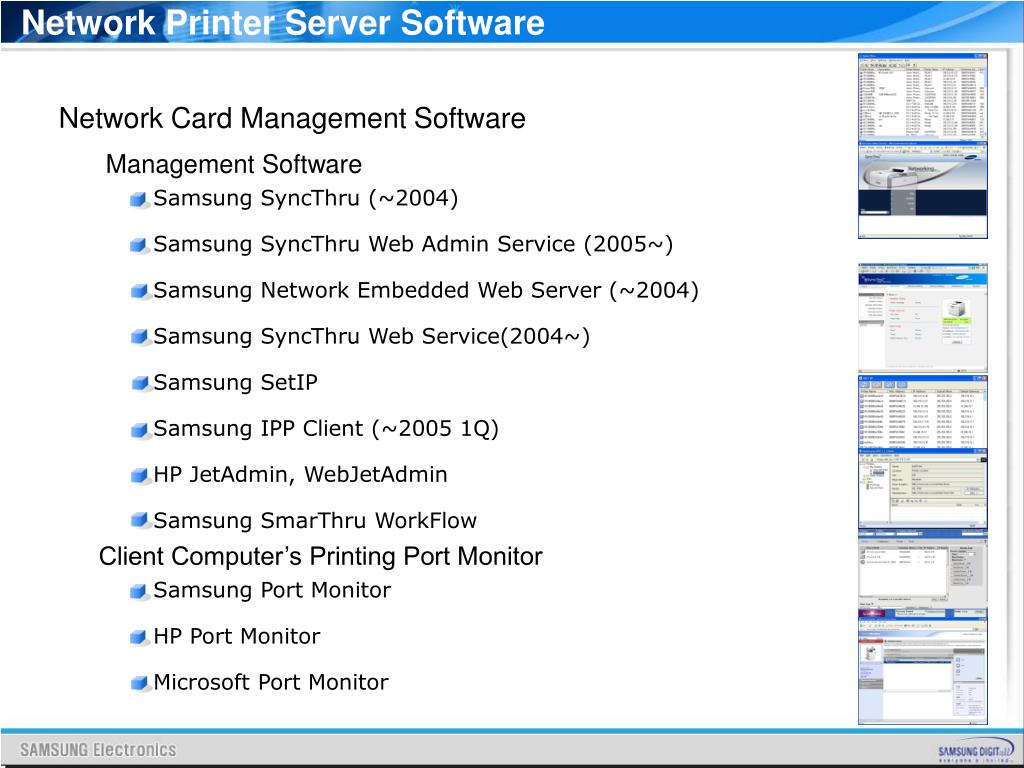
Task: Open the embedded web server screenshot with green status
Action: (923, 318)
